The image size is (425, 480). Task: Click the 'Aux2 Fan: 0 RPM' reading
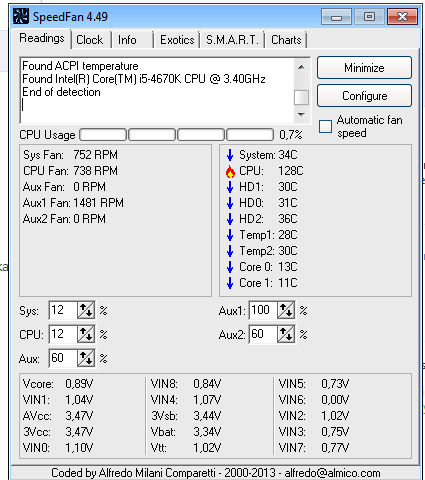[64, 219]
